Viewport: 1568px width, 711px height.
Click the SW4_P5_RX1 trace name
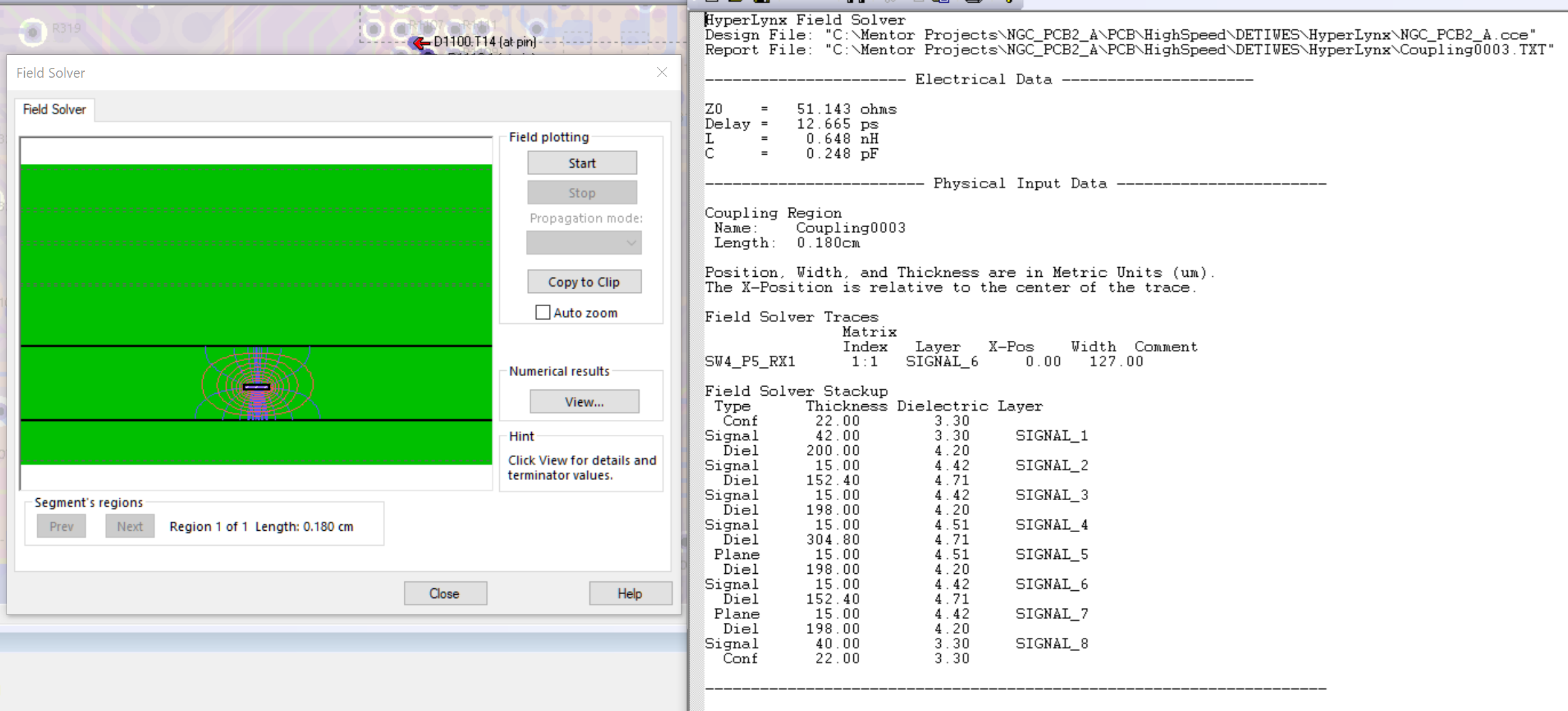pyautogui.click(x=750, y=362)
